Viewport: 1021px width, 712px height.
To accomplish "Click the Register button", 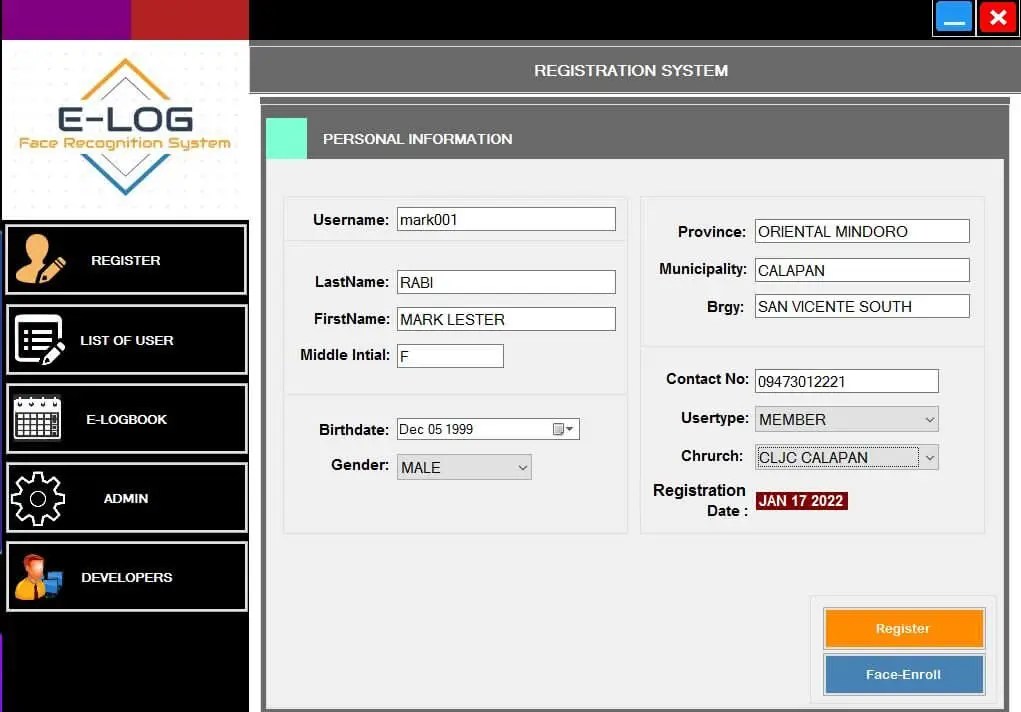I will (x=902, y=628).
